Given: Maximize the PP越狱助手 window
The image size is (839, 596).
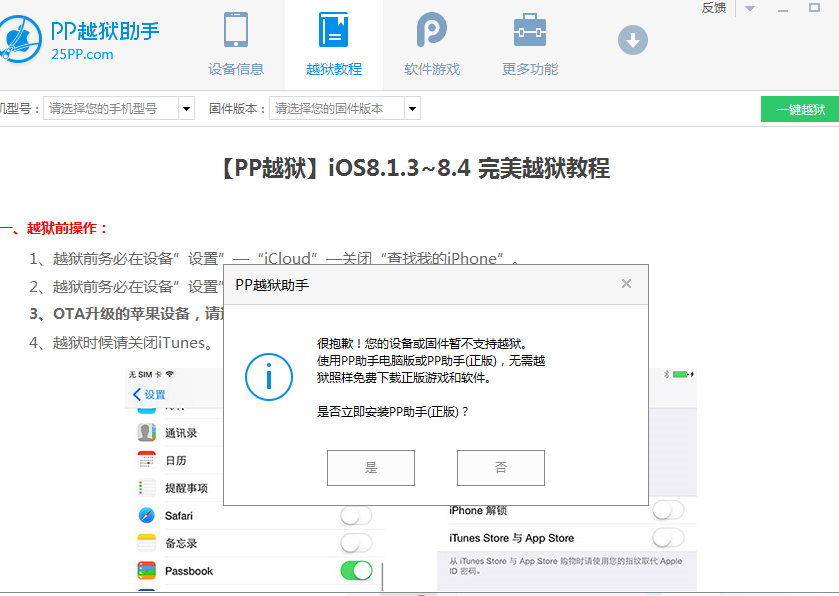Looking at the screenshot, I should 814,7.
